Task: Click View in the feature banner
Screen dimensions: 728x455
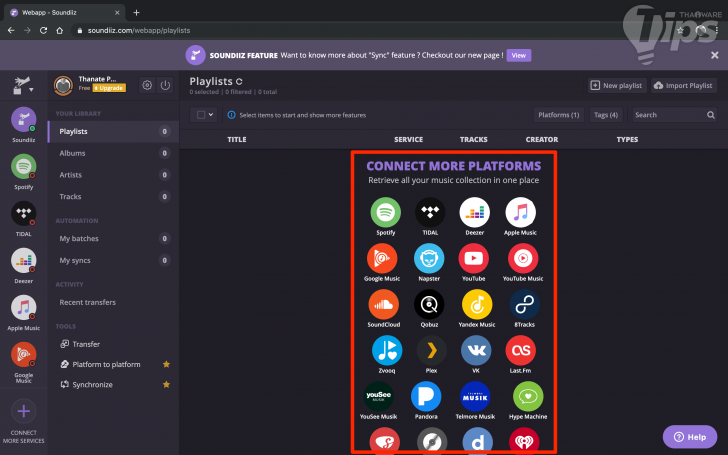Action: (x=519, y=55)
